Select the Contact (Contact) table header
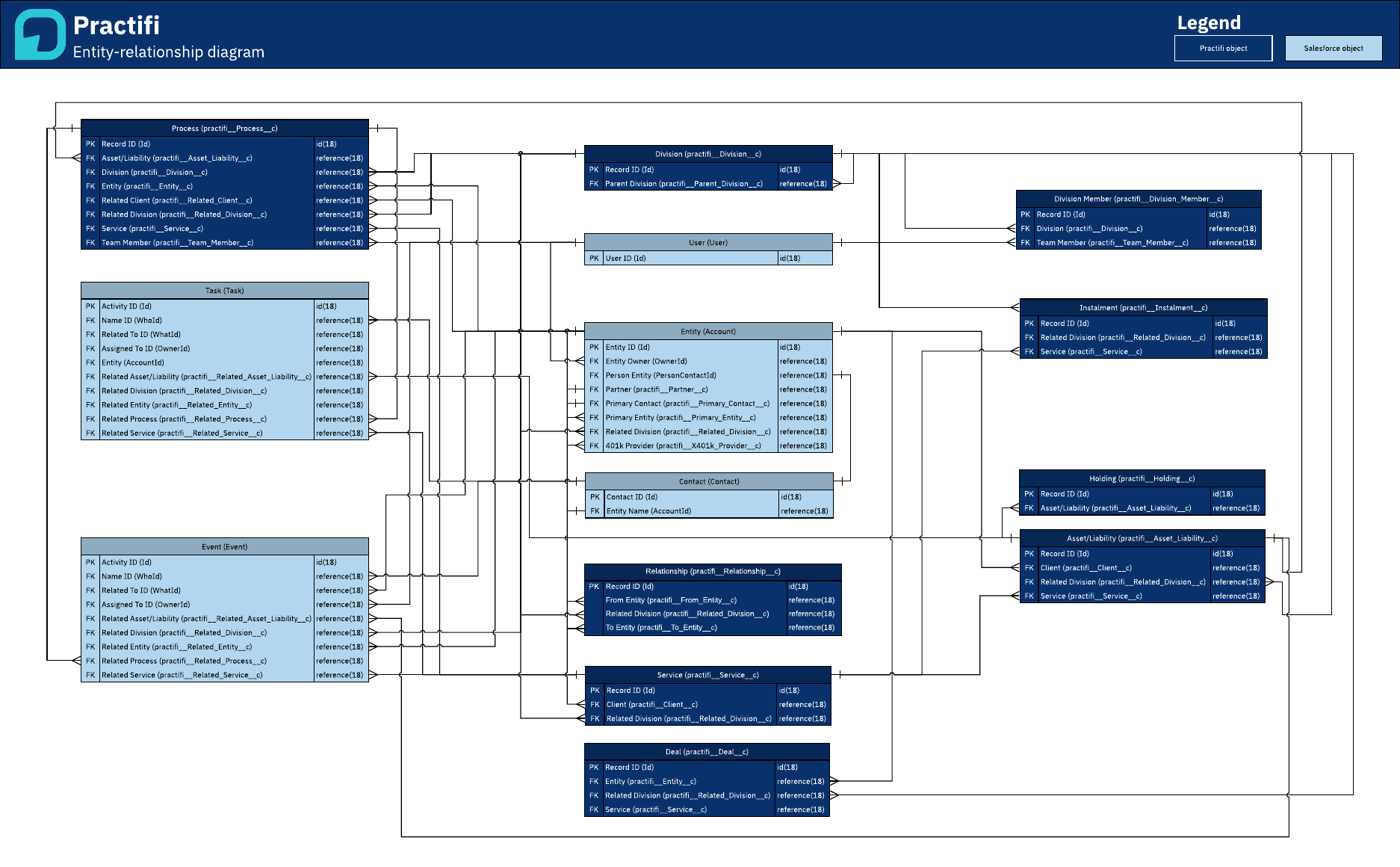 (709, 481)
